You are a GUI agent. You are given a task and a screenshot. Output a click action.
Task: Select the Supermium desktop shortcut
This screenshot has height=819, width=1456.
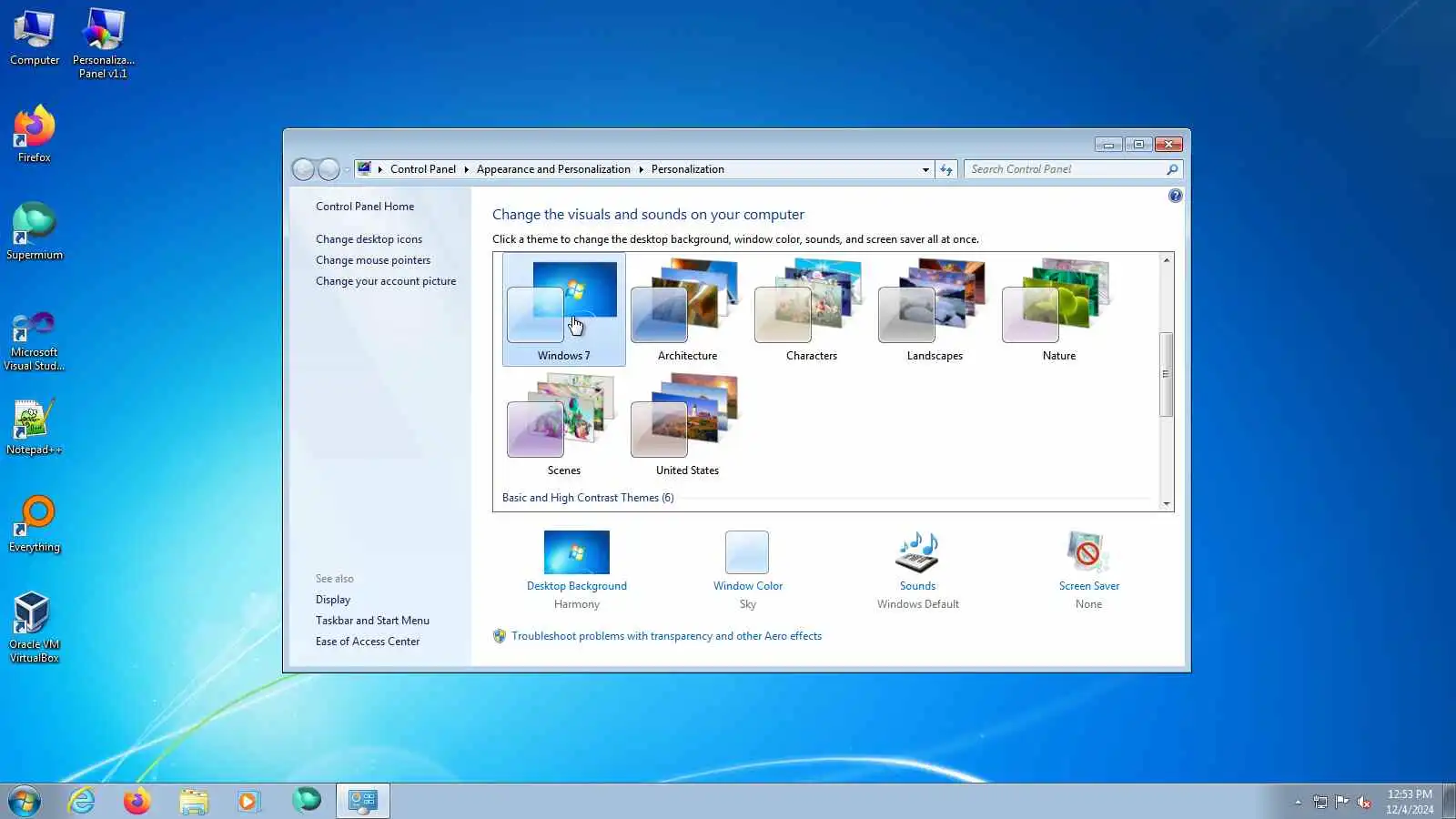tap(35, 232)
